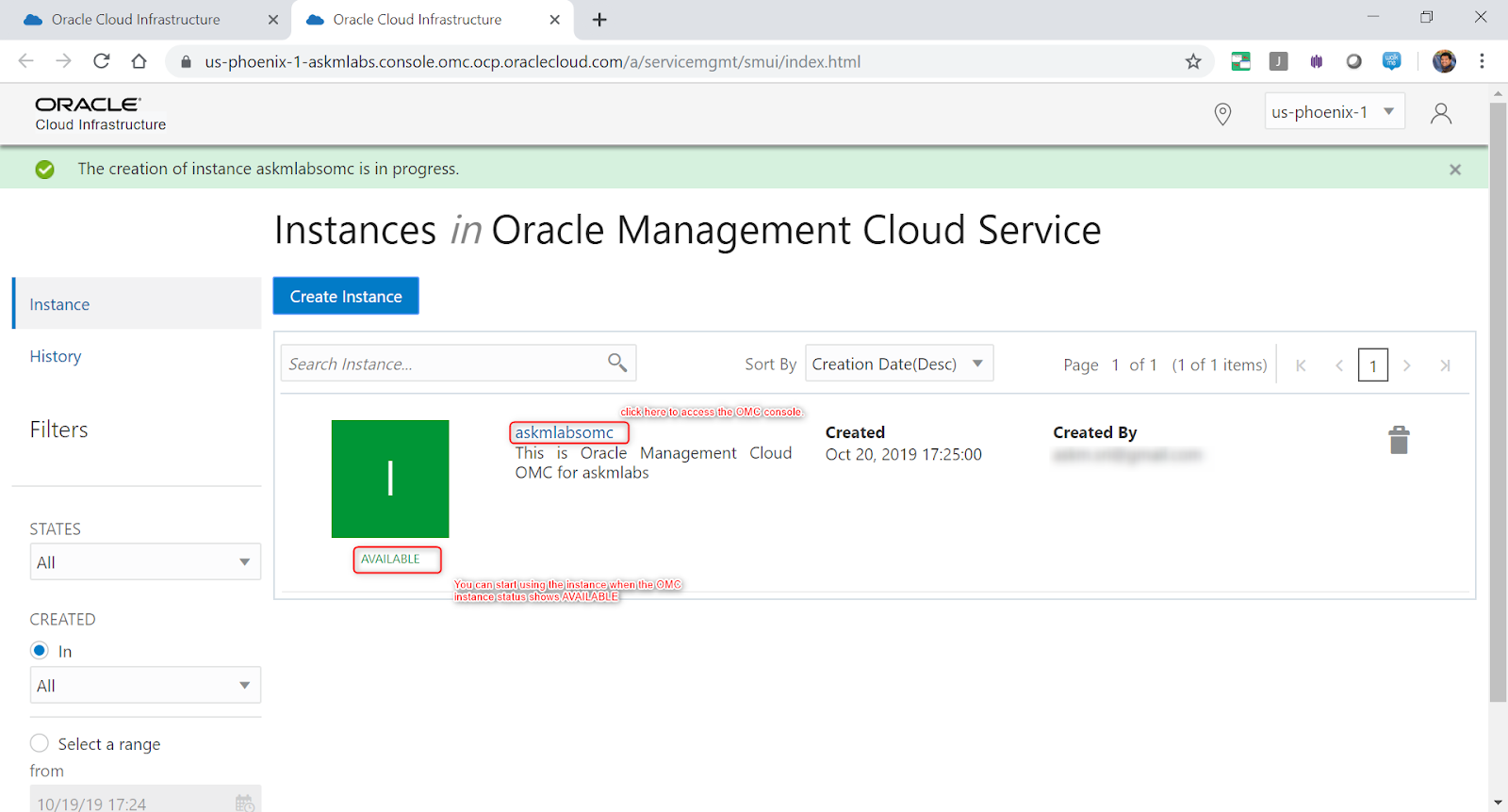Select the 'In' radio button under CREATED
The width and height of the screenshot is (1508, 812).
click(x=40, y=650)
